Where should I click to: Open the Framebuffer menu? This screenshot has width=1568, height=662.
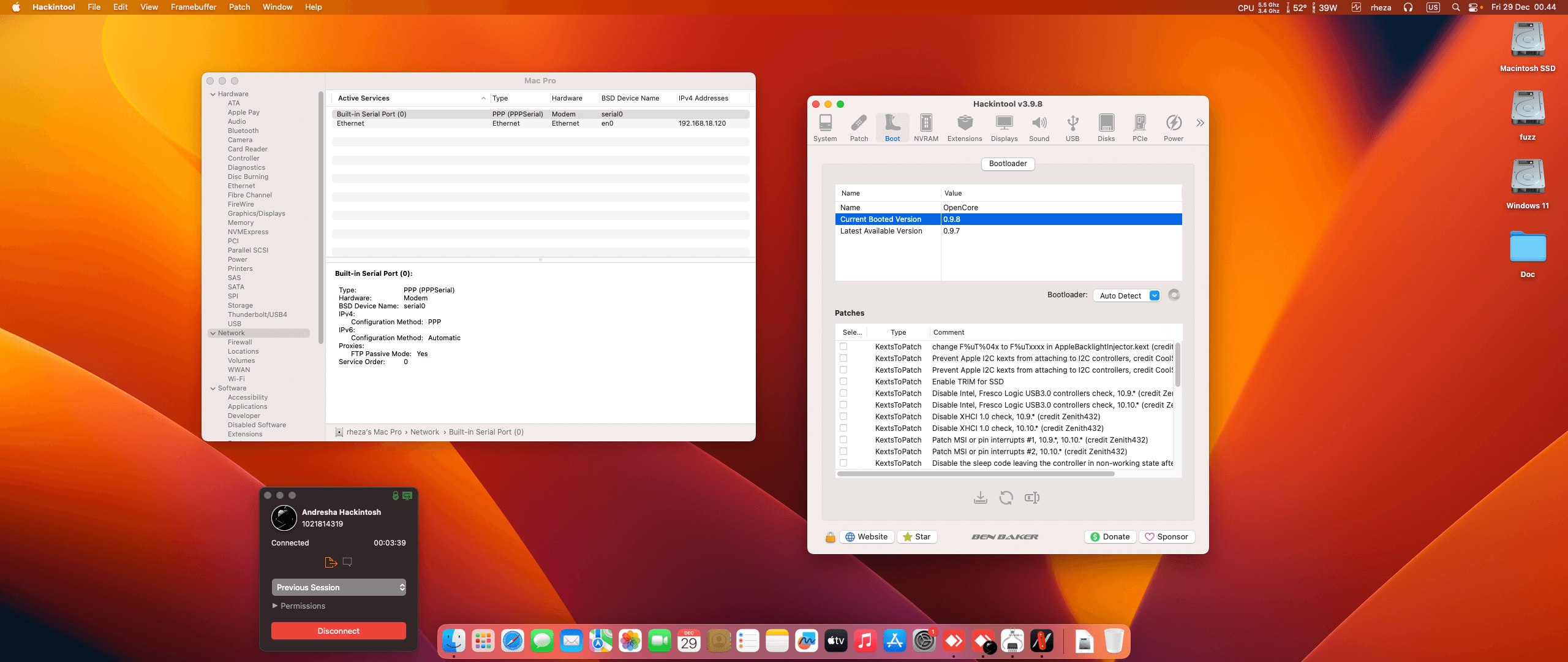[x=193, y=7]
